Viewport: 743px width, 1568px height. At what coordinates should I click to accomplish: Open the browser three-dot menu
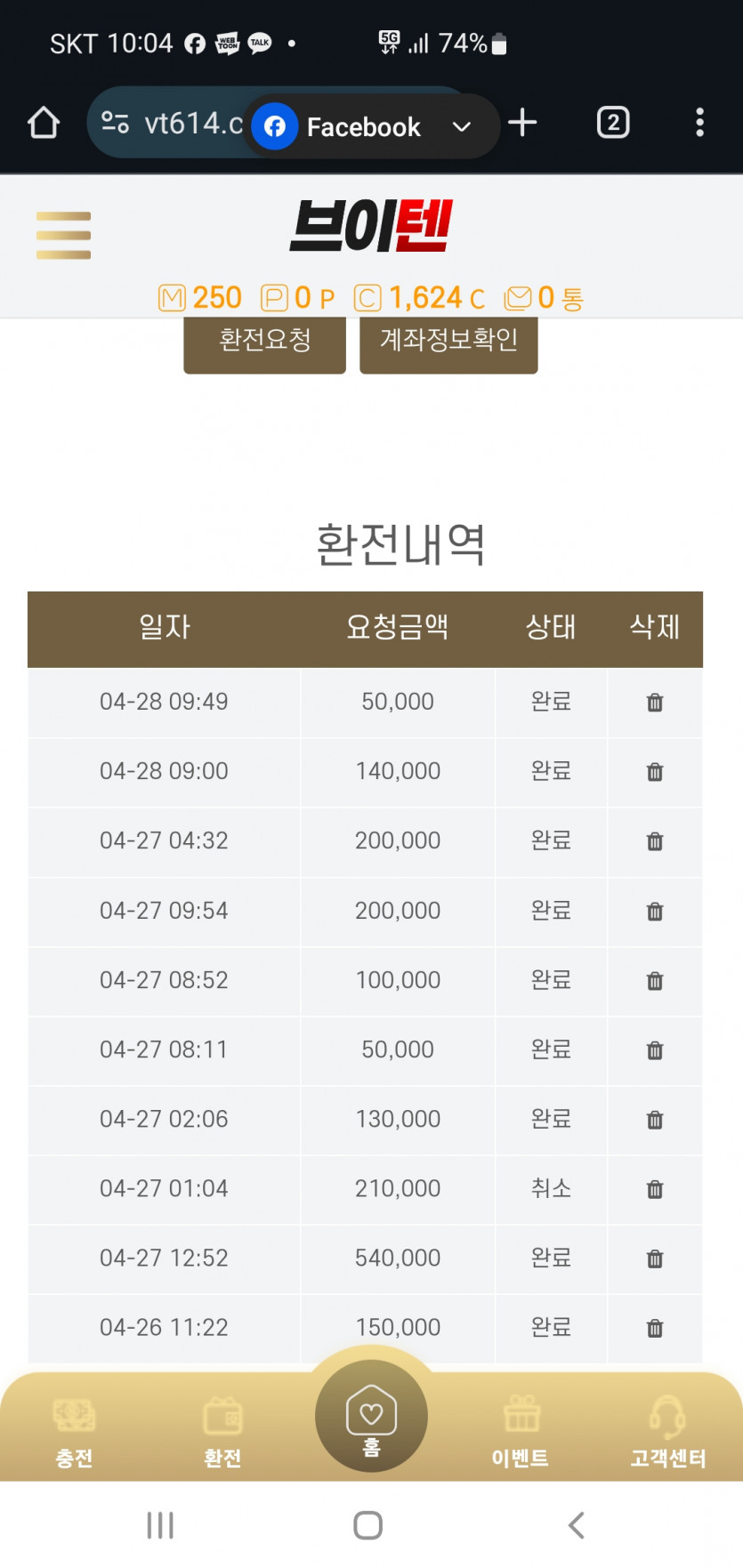click(x=700, y=123)
